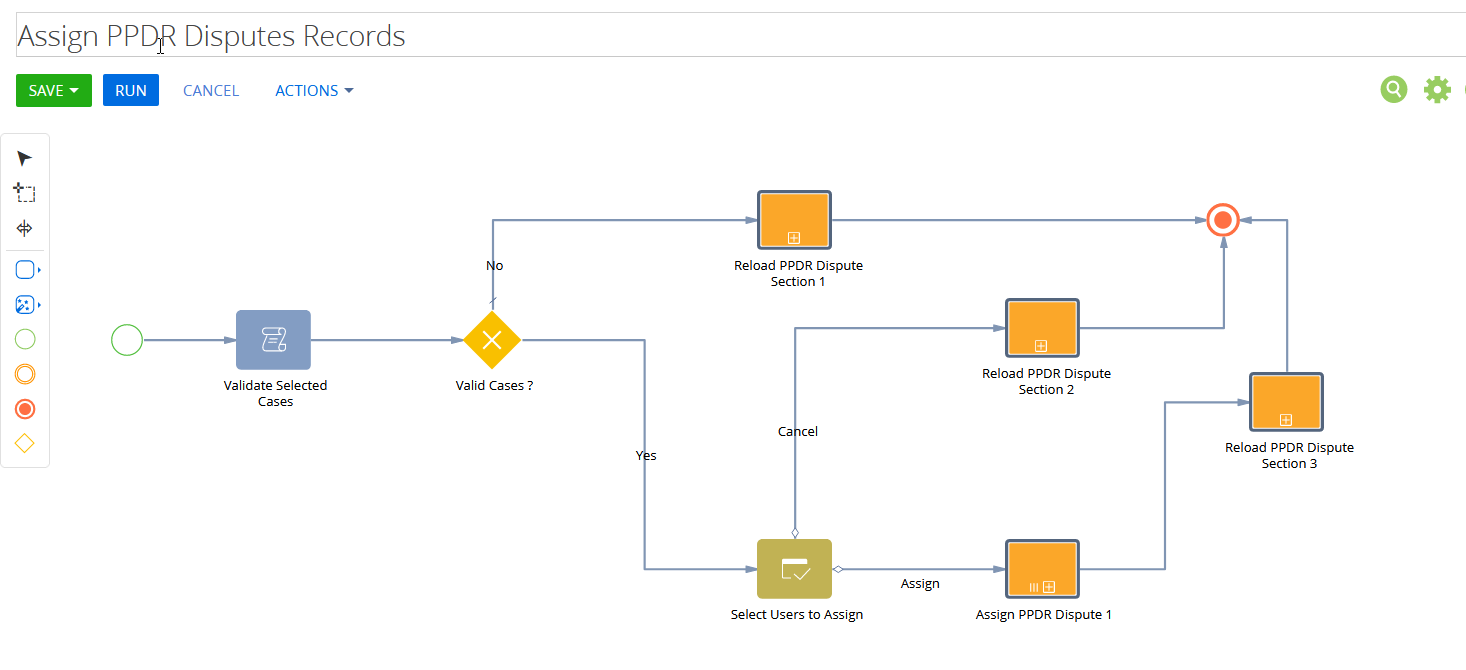This screenshot has height=670, width=1466.
Task: Open the green gear settings icon
Action: (1437, 90)
